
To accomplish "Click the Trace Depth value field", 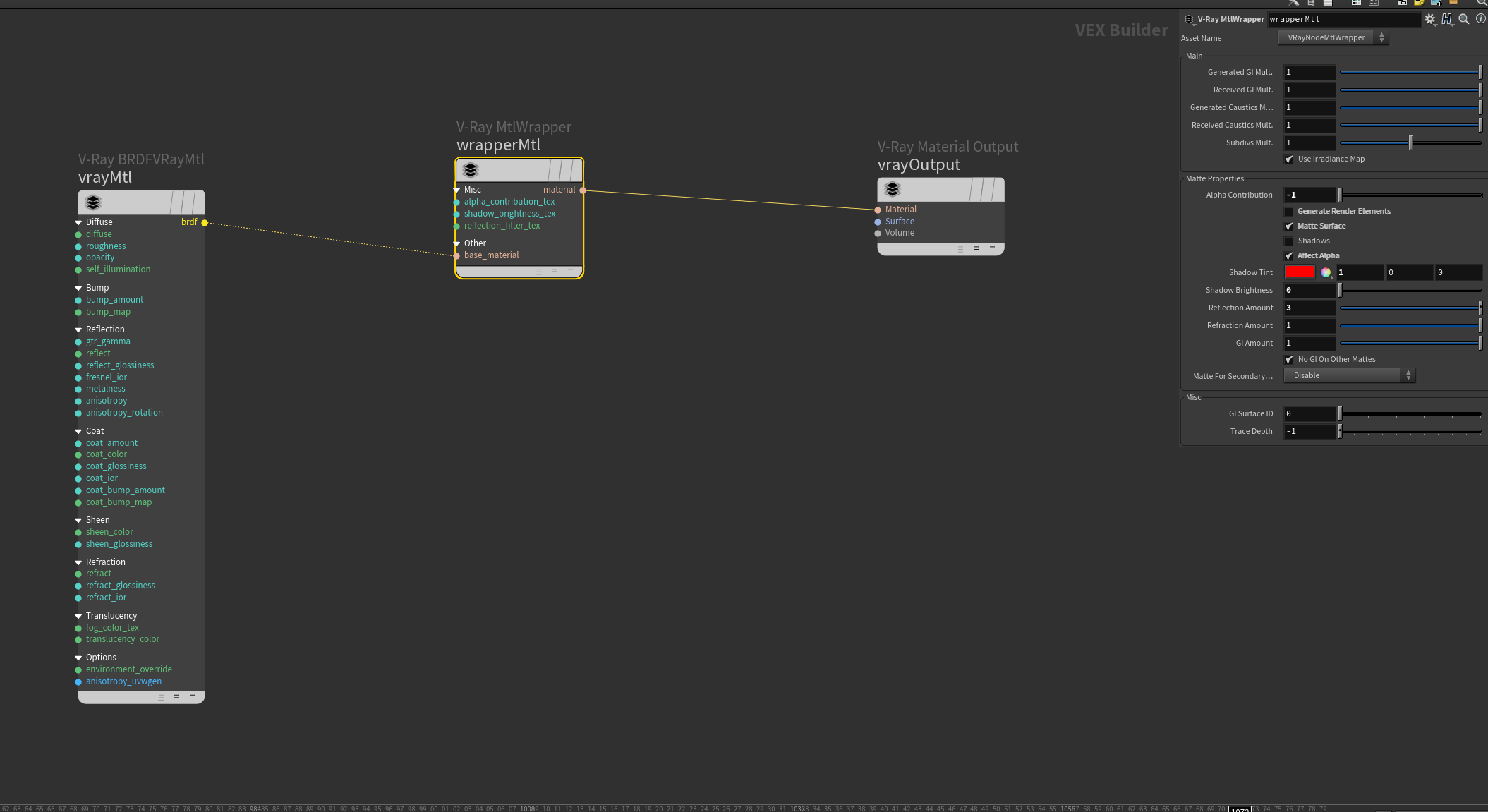I will (1309, 431).
